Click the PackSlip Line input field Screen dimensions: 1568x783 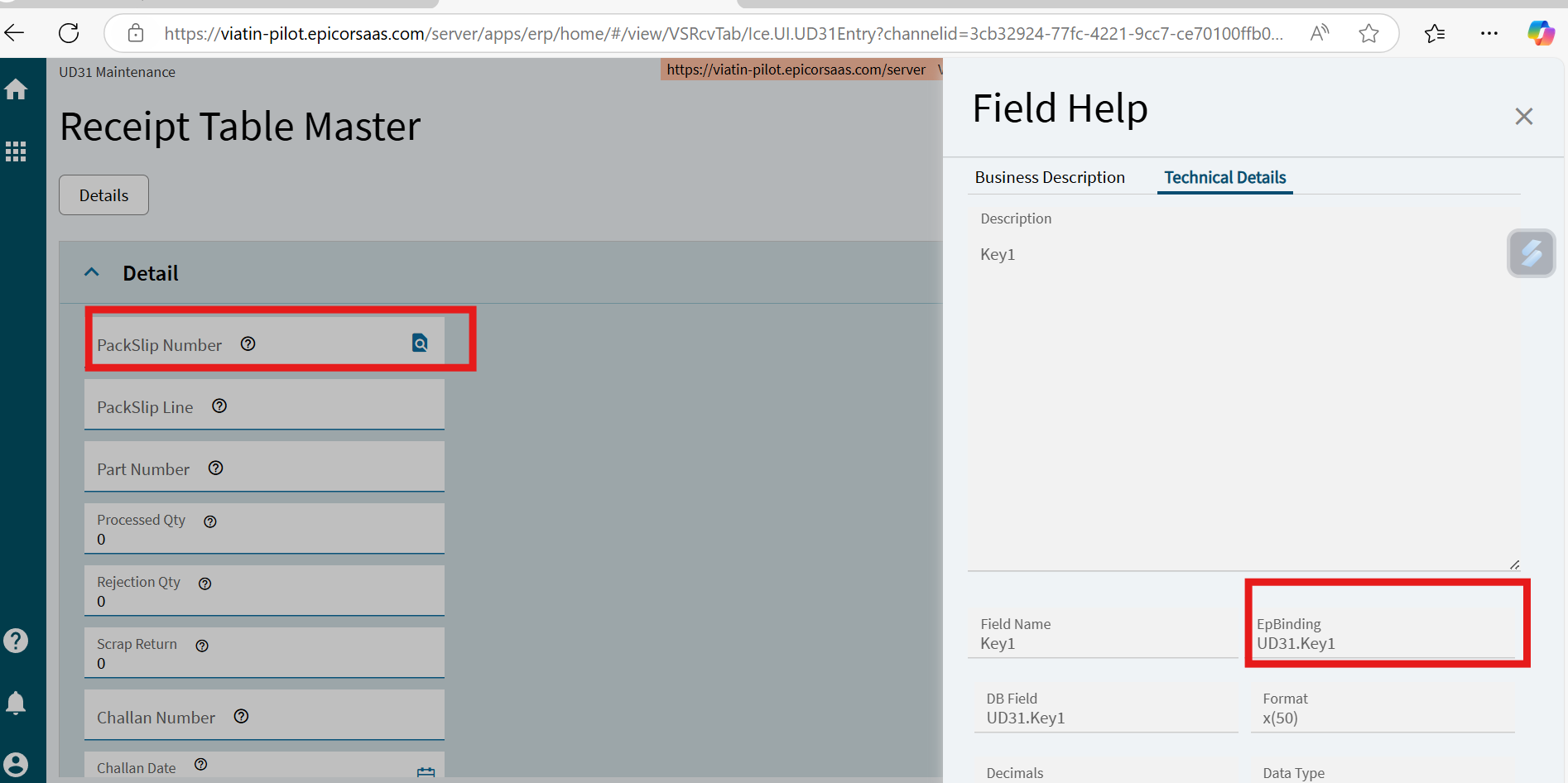tap(264, 405)
